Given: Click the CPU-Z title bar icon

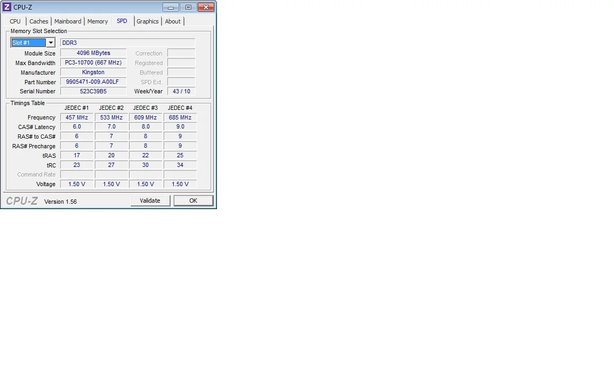Looking at the screenshot, I should click(7, 7).
